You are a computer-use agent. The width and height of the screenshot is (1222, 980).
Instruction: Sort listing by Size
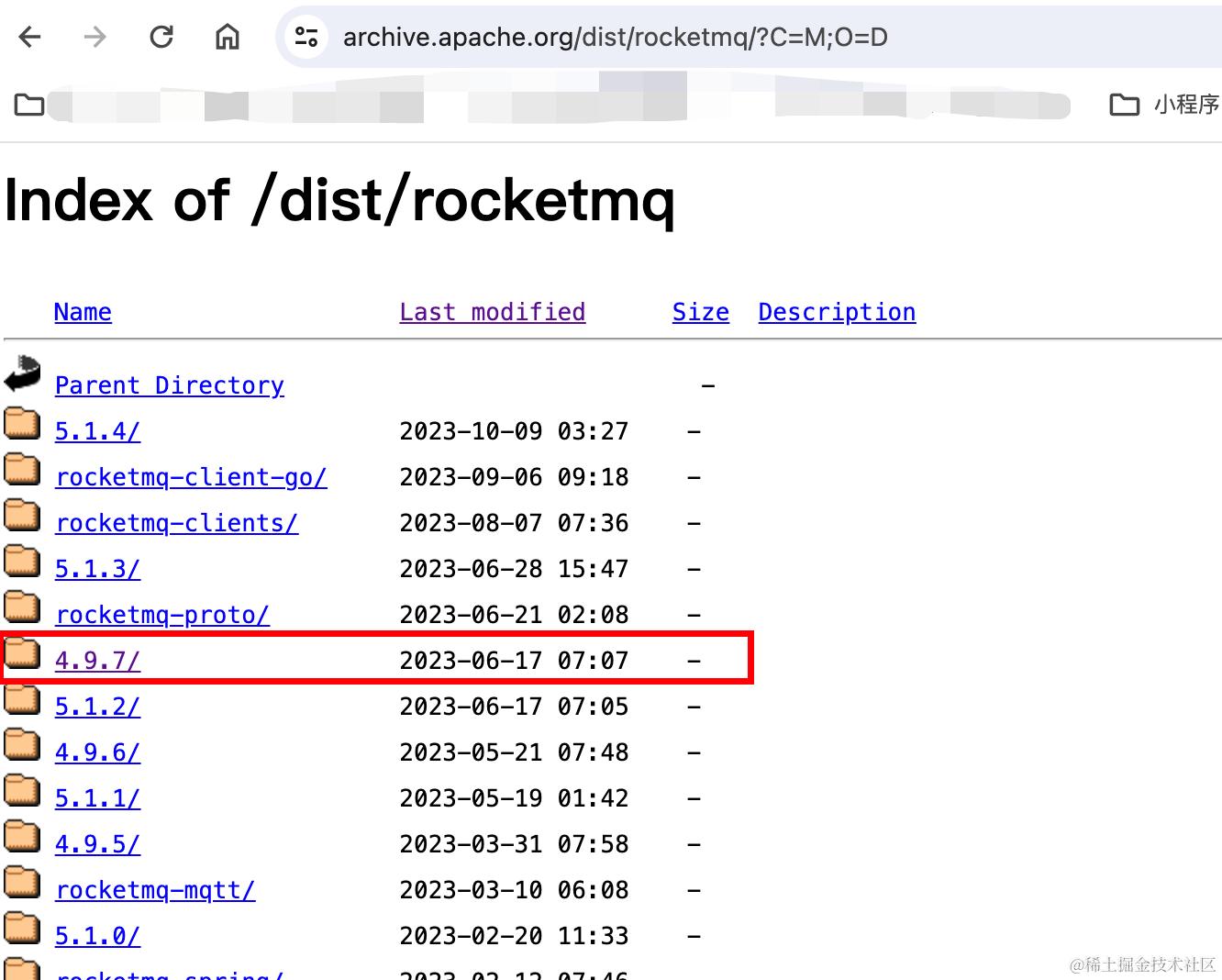(701, 312)
